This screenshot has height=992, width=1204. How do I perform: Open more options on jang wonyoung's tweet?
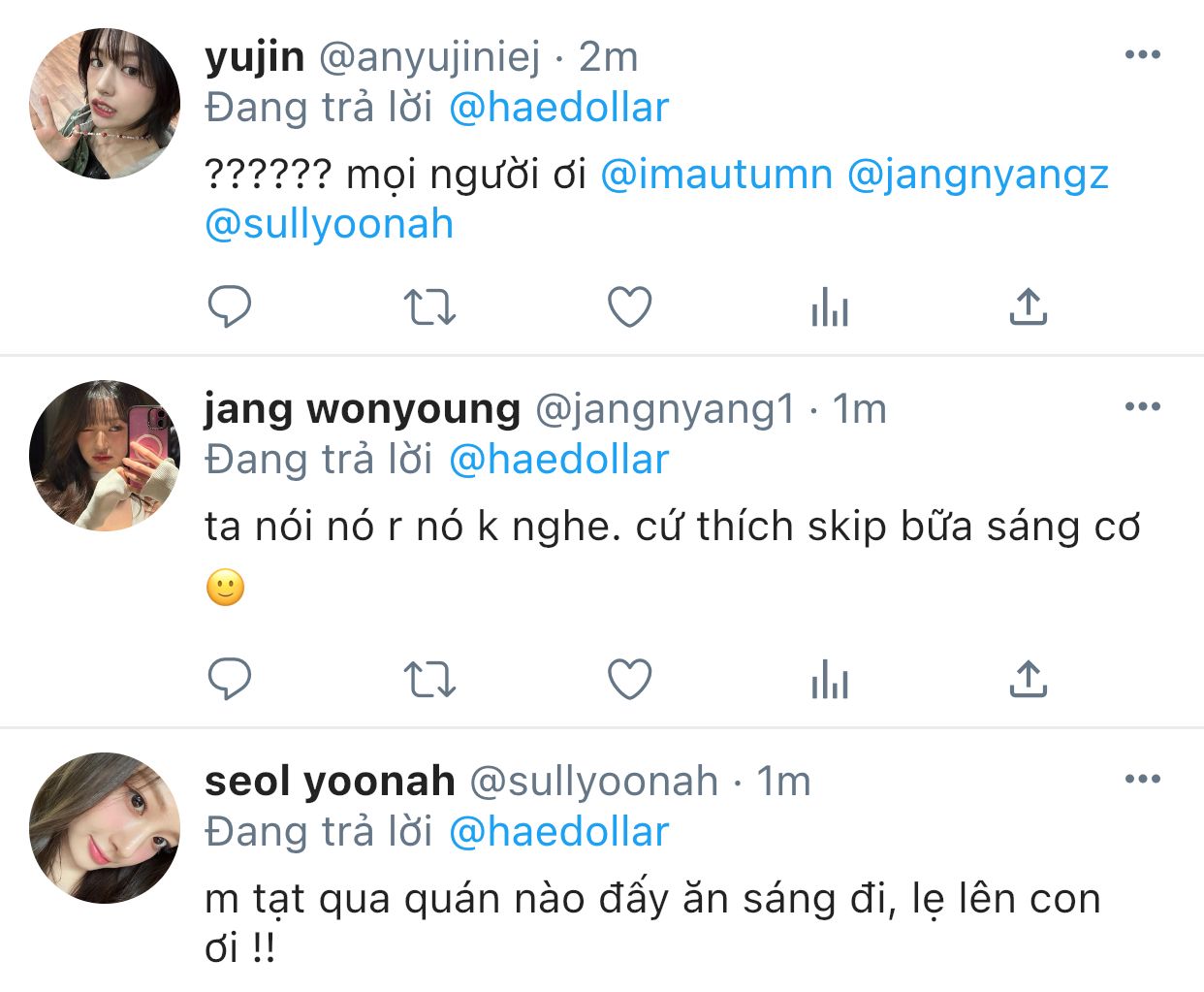click(x=1143, y=407)
